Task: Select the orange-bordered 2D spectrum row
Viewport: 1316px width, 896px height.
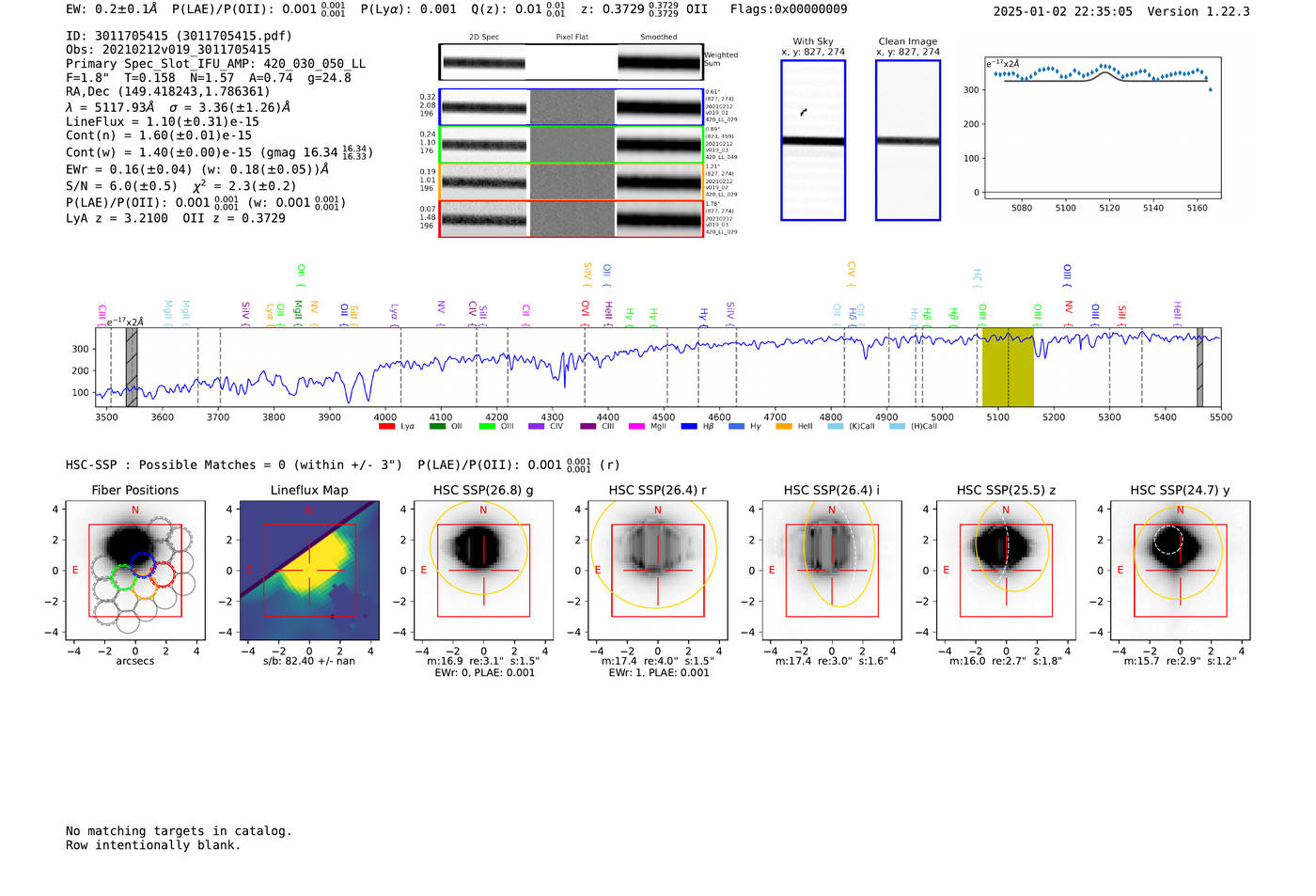Action: pos(572,181)
